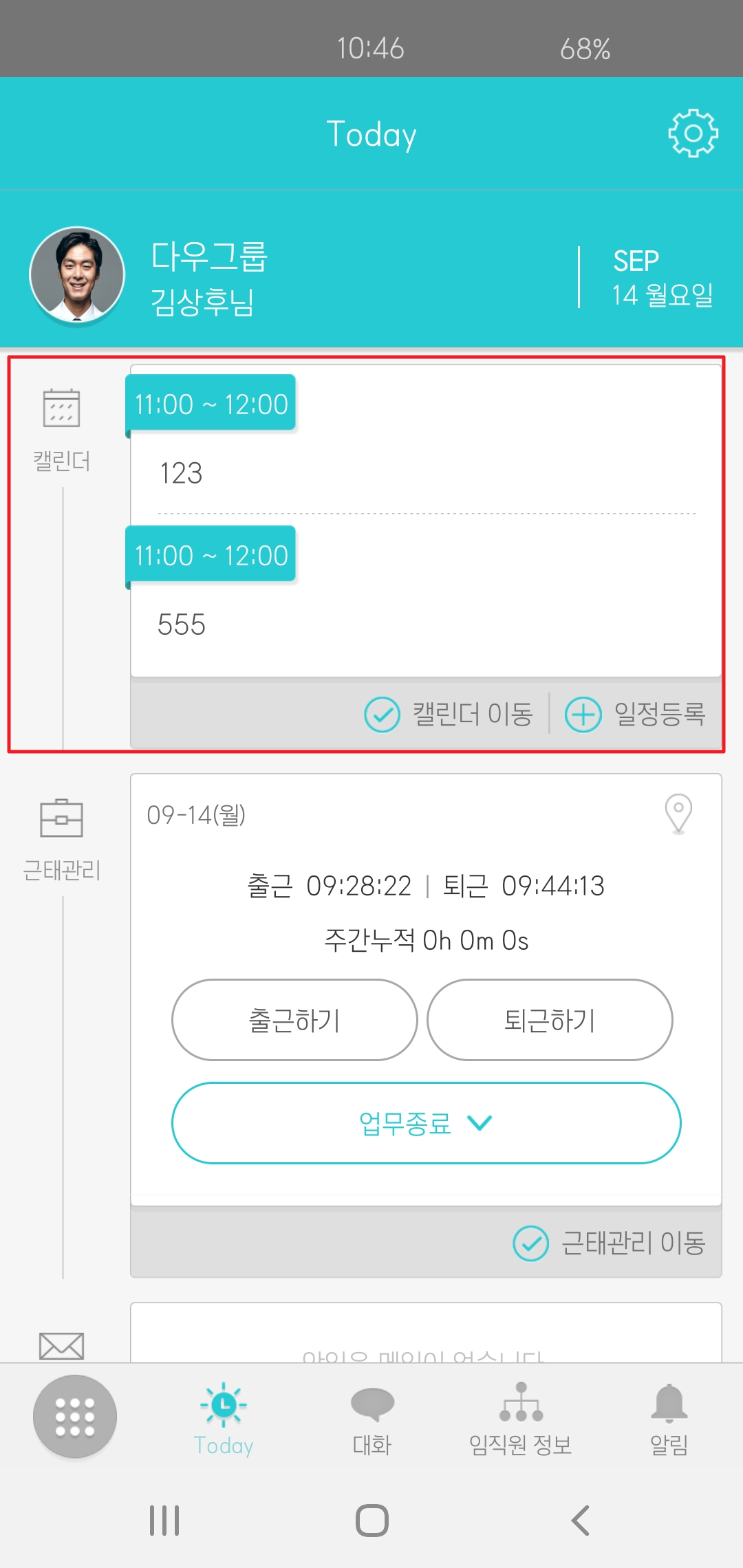
Task: Open the 알림 notifications tab
Action: click(x=669, y=1419)
